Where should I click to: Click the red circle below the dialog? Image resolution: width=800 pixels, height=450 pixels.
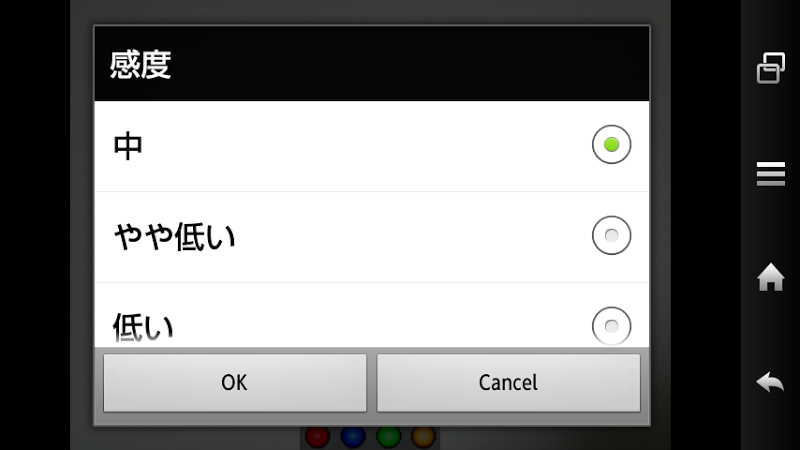(317, 438)
